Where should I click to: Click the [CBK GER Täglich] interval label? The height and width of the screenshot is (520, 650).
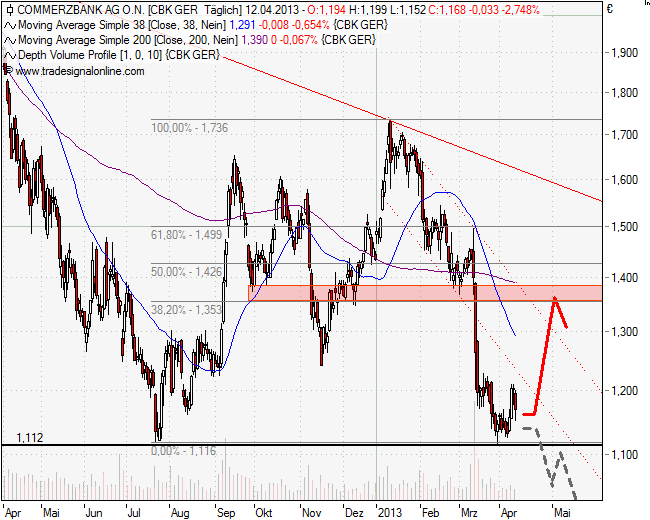tap(194, 10)
